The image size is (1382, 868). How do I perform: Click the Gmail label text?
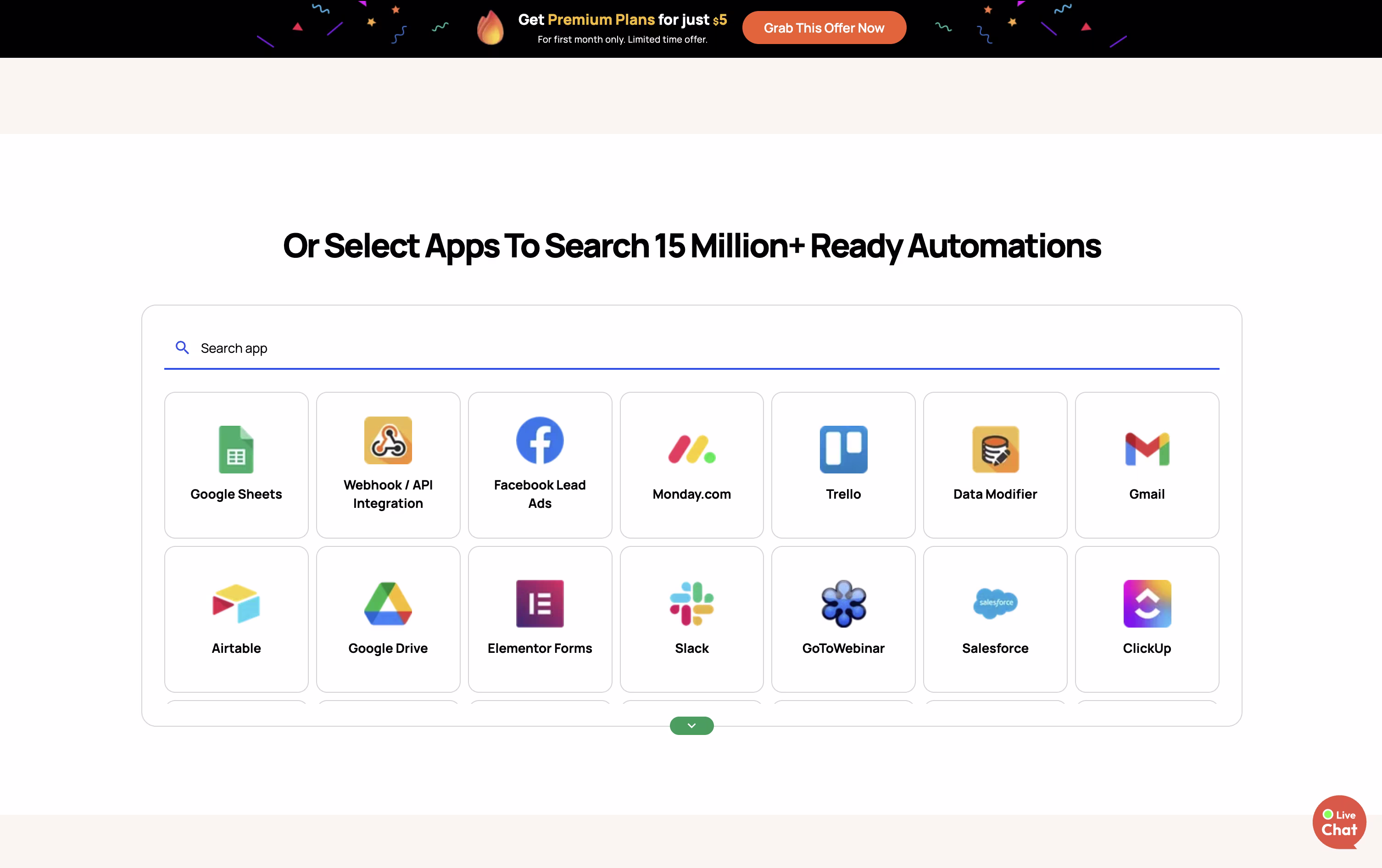(x=1147, y=494)
